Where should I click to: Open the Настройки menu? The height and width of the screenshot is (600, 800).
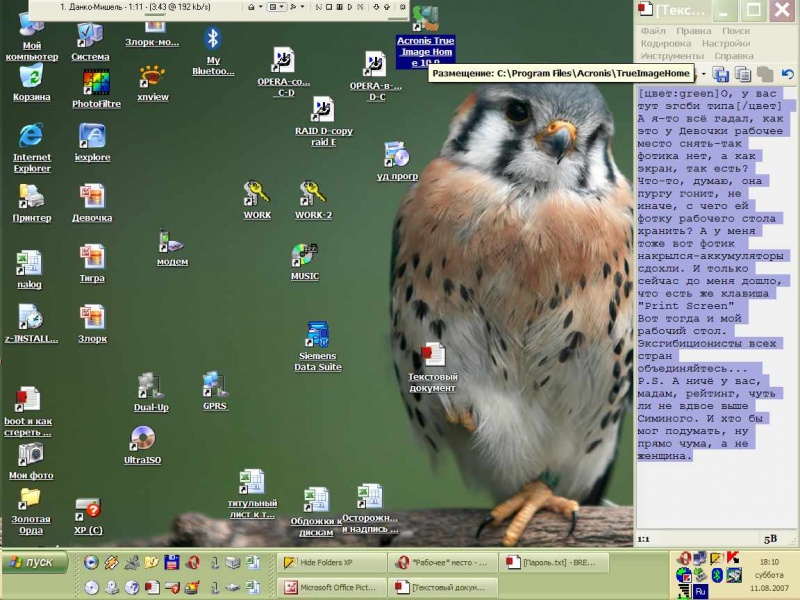pyautogui.click(x=725, y=43)
